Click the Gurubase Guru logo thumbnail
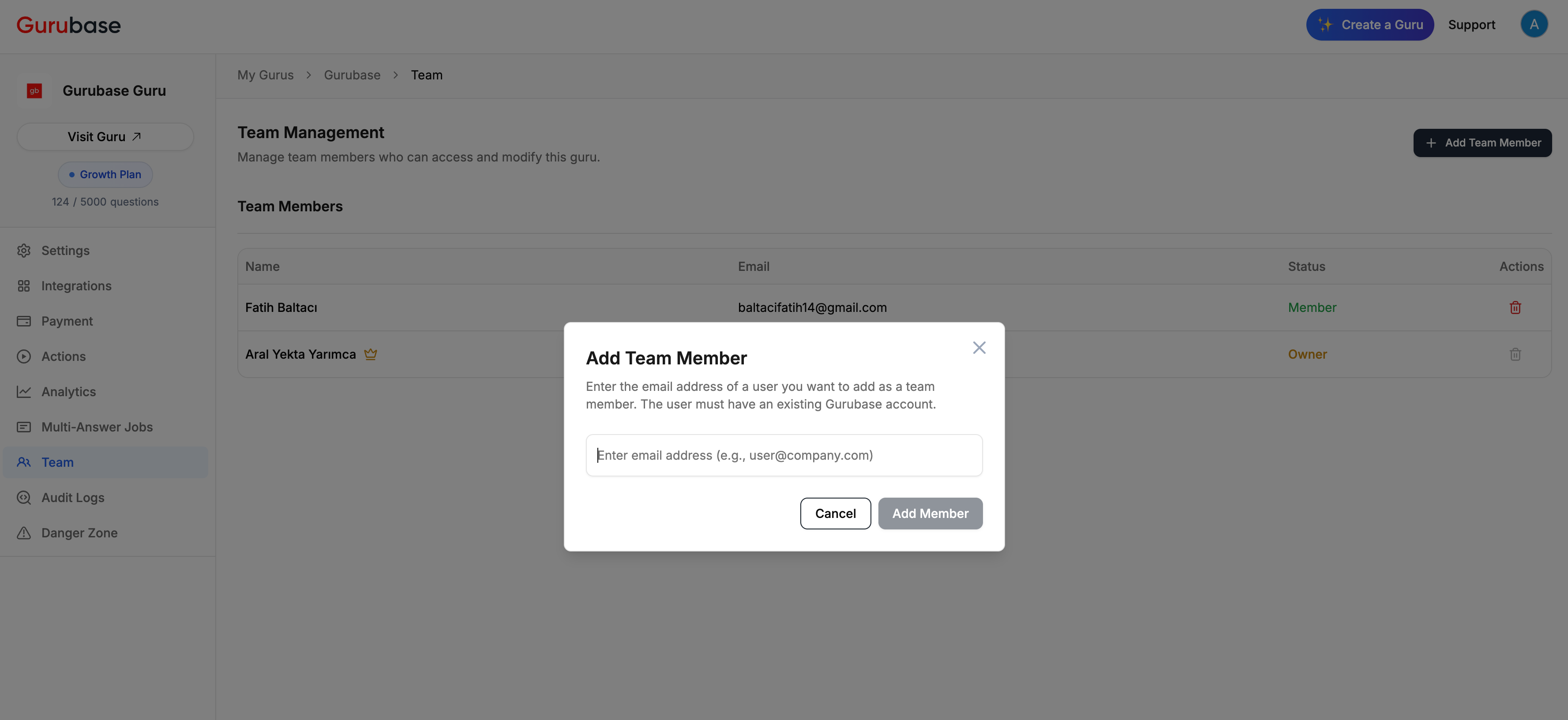The width and height of the screenshot is (1568, 720). click(34, 90)
